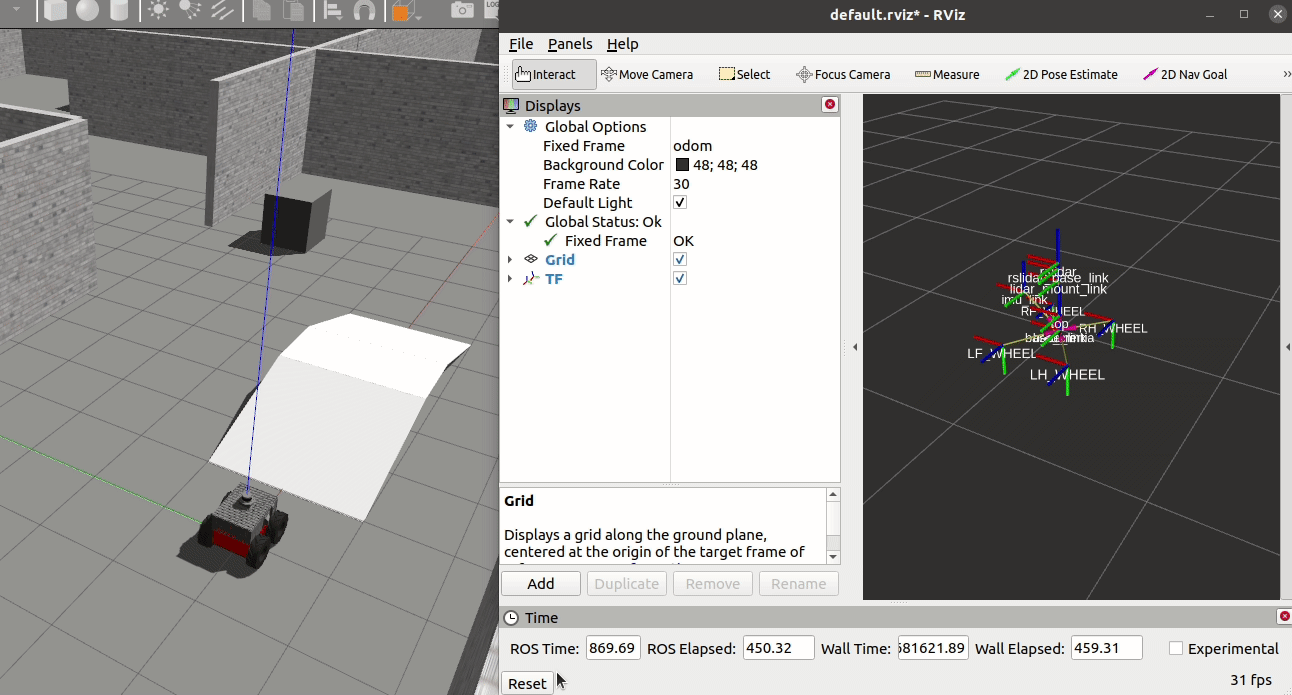Viewport: 1292px width, 695px height.
Task: Click the Grid display icon
Action: pyautogui.click(x=530, y=260)
